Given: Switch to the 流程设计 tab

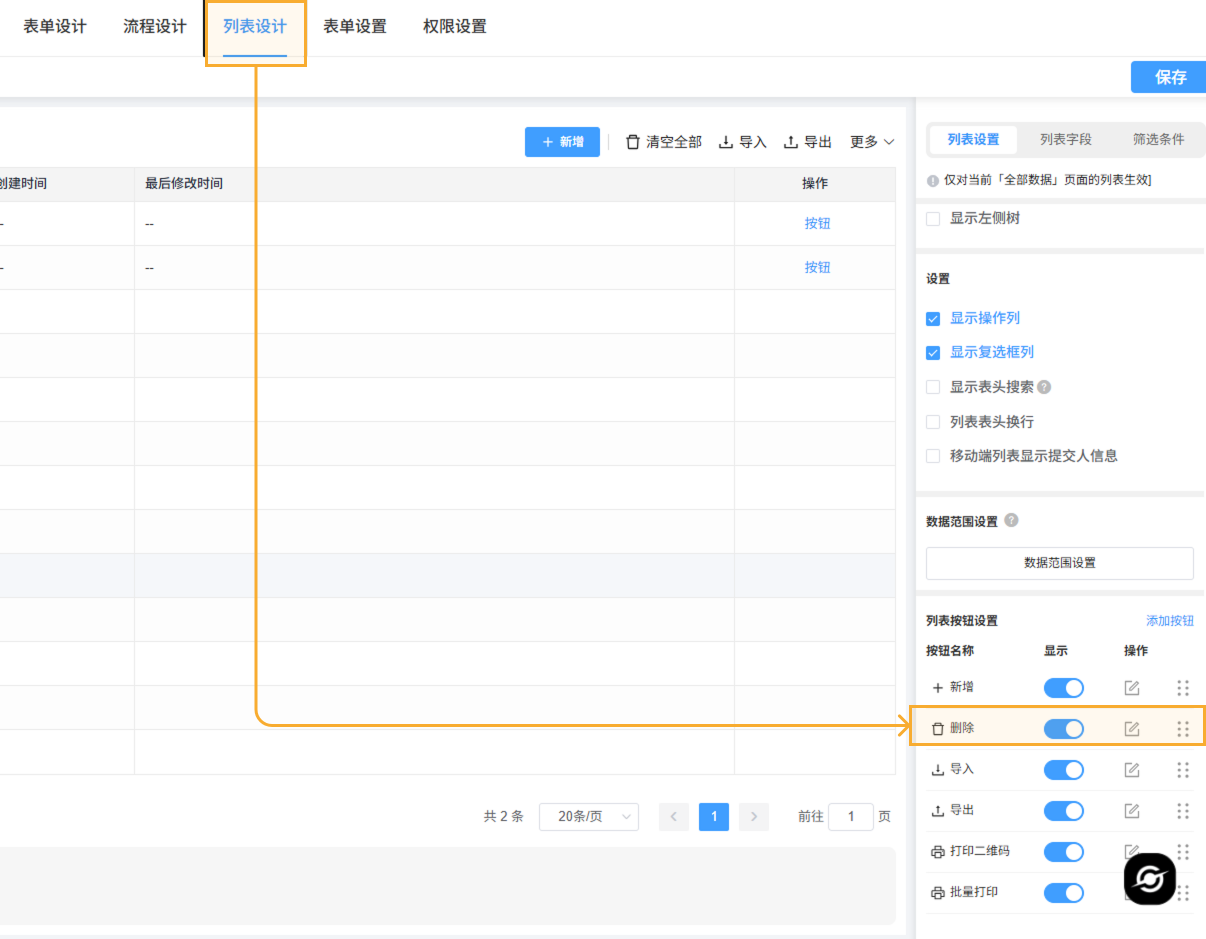Looking at the screenshot, I should coord(155,27).
